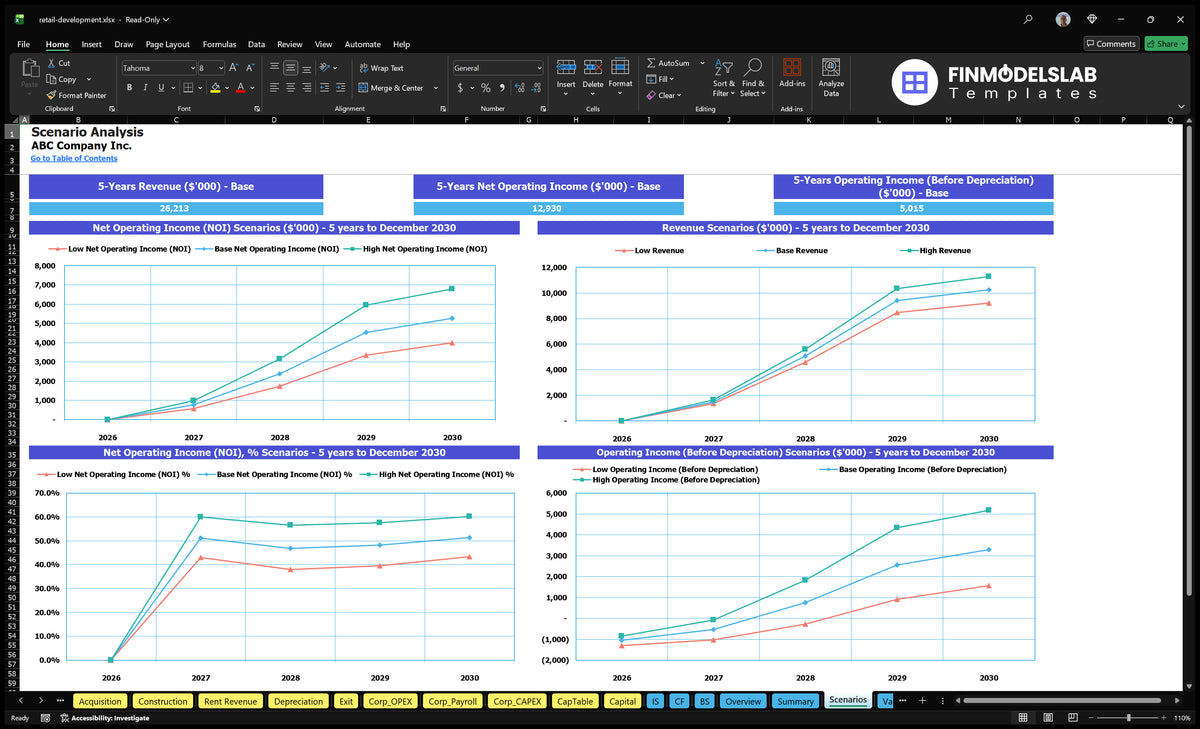This screenshot has height=729, width=1200.
Task: Click the Delete cells icon
Action: click(593, 67)
